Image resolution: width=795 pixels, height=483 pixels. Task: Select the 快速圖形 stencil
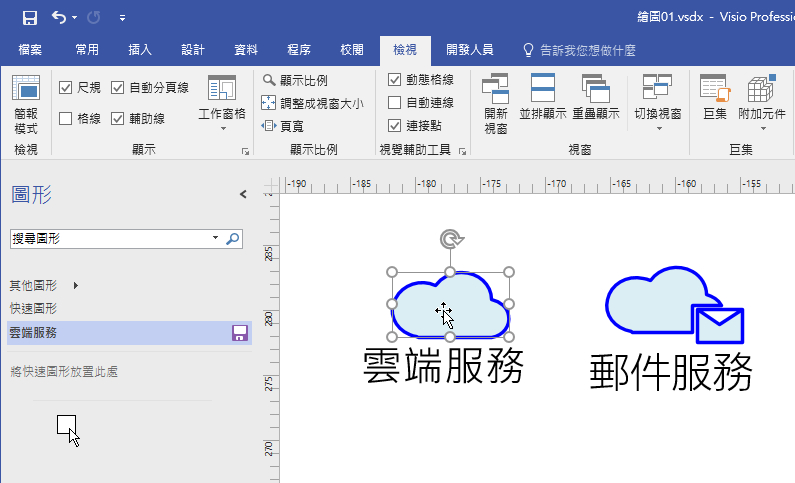pyautogui.click(x=33, y=308)
